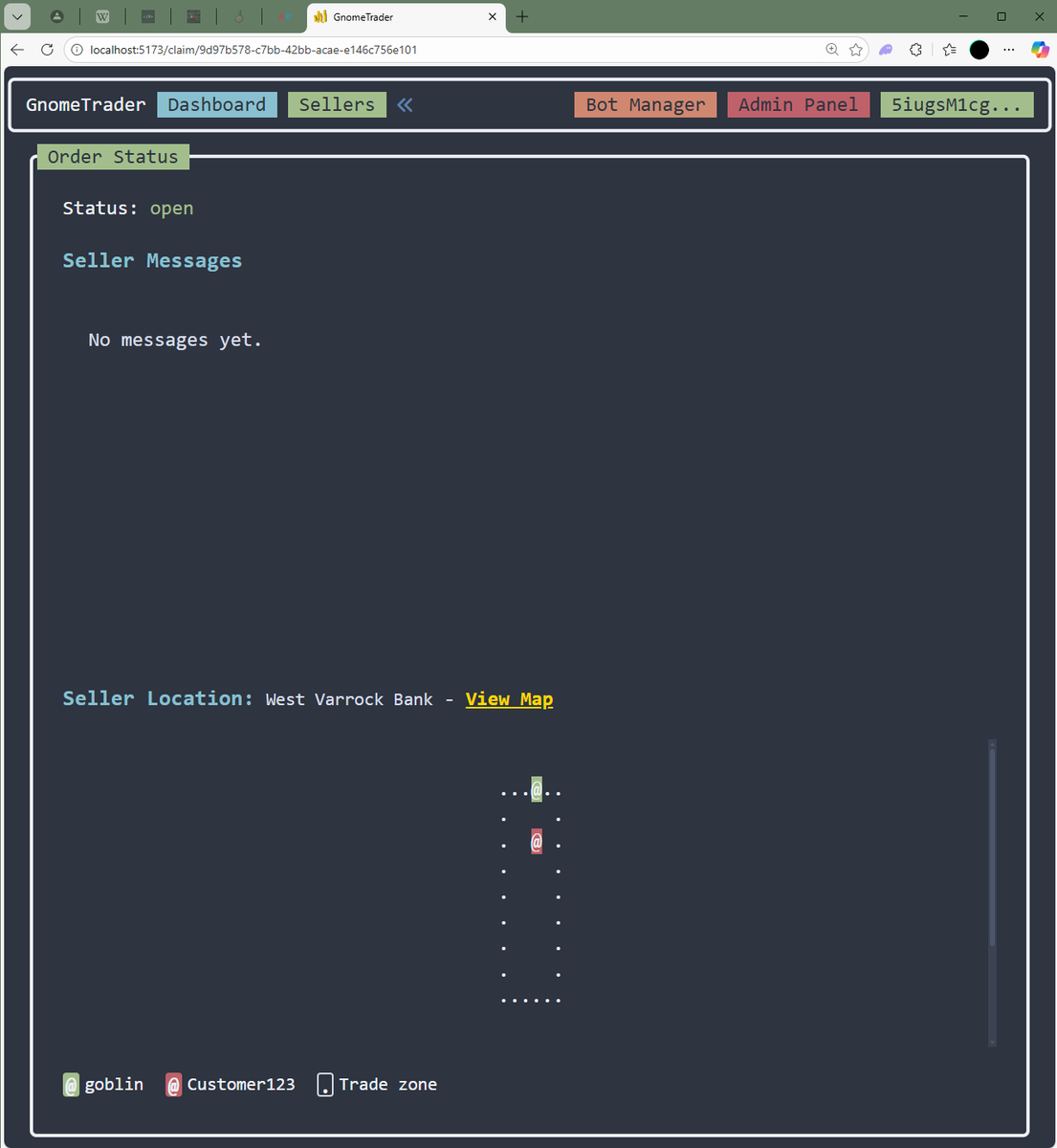Select the GnomeTrader browser tab

coord(407,16)
